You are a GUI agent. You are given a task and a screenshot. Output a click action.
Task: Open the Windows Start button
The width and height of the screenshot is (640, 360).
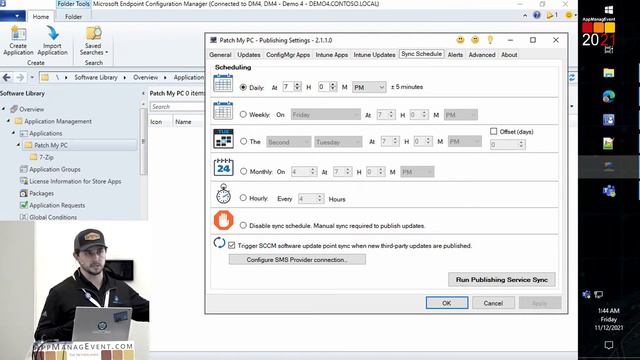609,9
